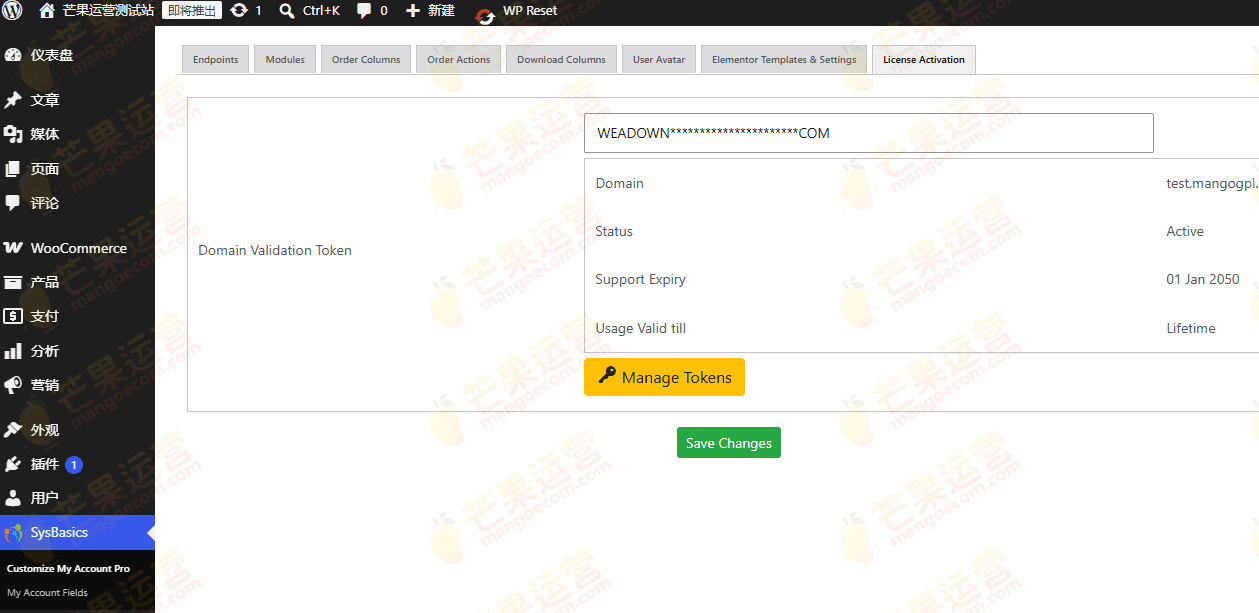Screen dimensions: 1259x613
Task: Click the 页面 pages icon
Action: click(13, 169)
